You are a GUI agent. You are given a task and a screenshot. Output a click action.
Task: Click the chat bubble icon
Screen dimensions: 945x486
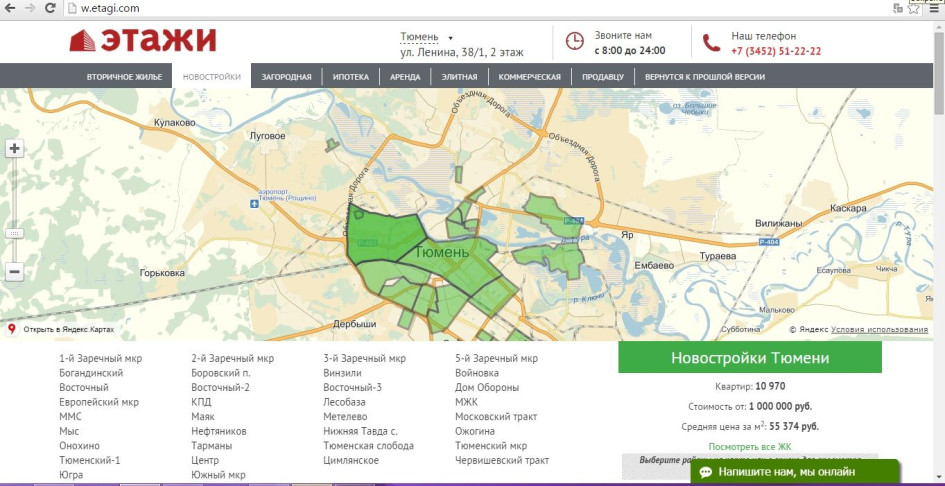coord(705,472)
